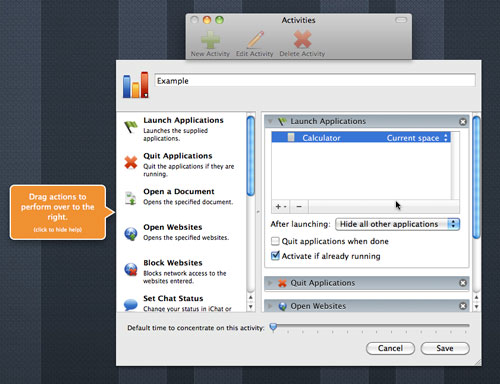Enable Quit applications when done checkbox
The height and width of the screenshot is (384, 500).
(275, 241)
